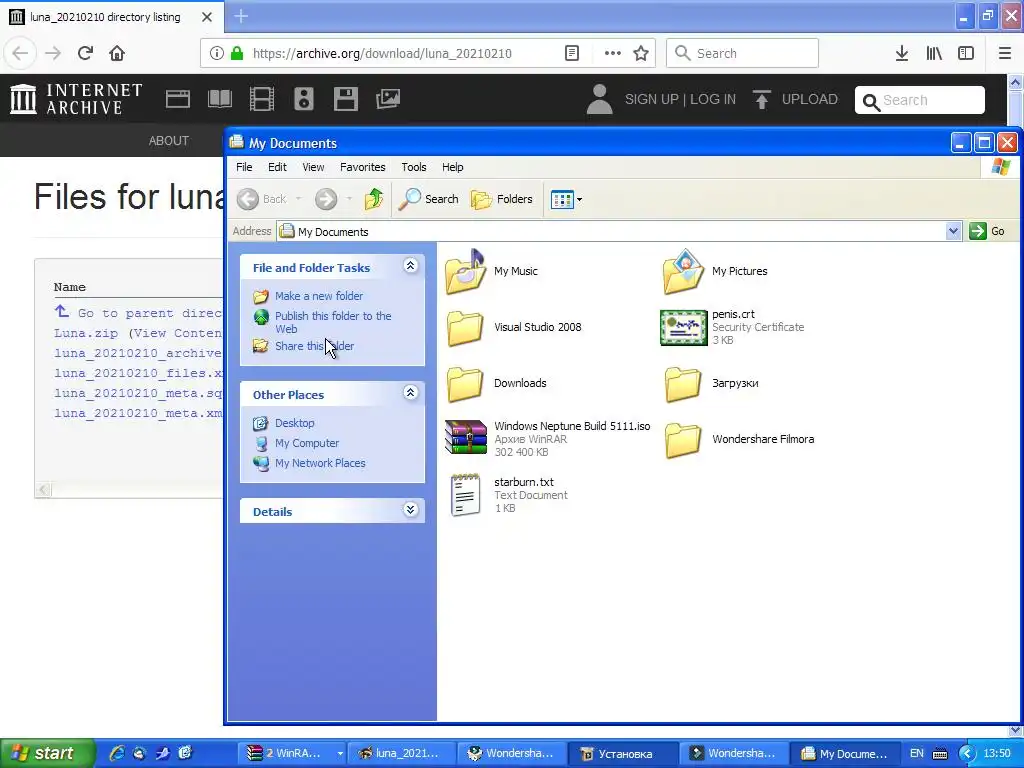Open the My Pictures folder icon
Image resolution: width=1024 pixels, height=768 pixels.
click(x=683, y=272)
